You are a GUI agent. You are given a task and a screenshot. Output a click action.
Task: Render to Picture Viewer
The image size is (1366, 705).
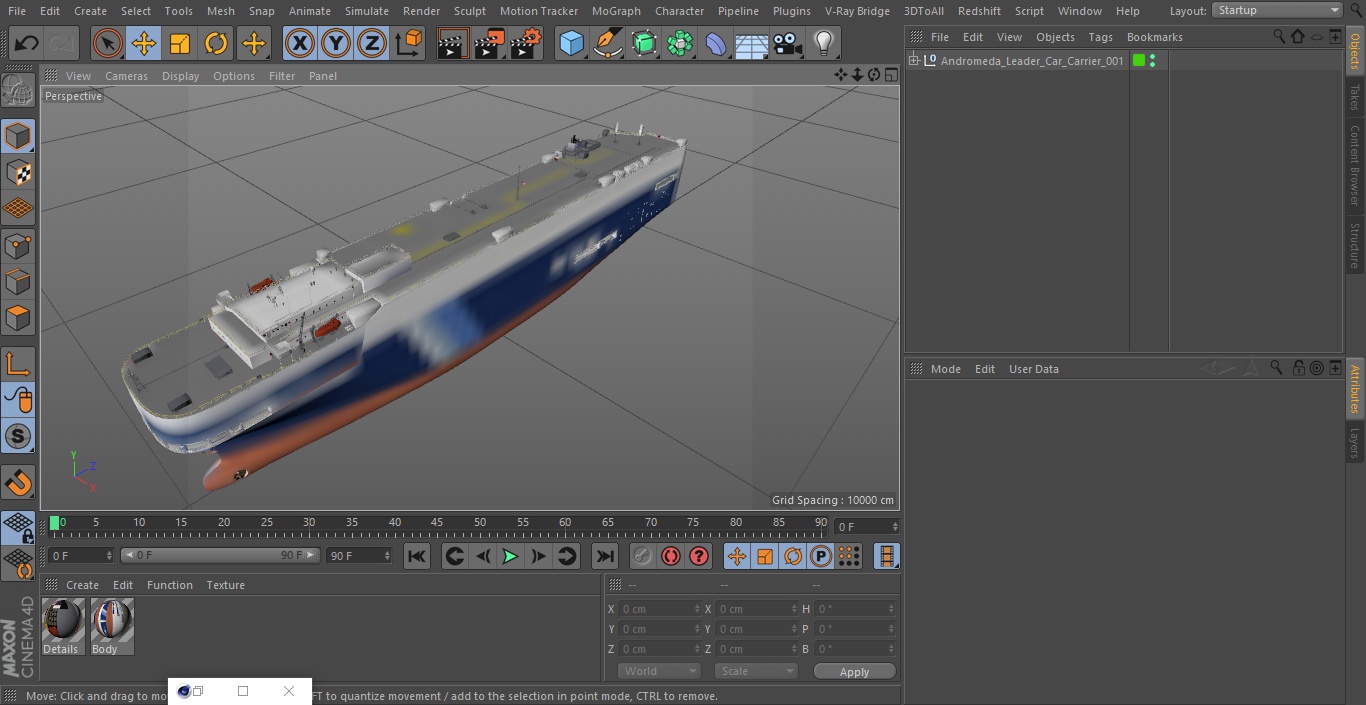[489, 43]
